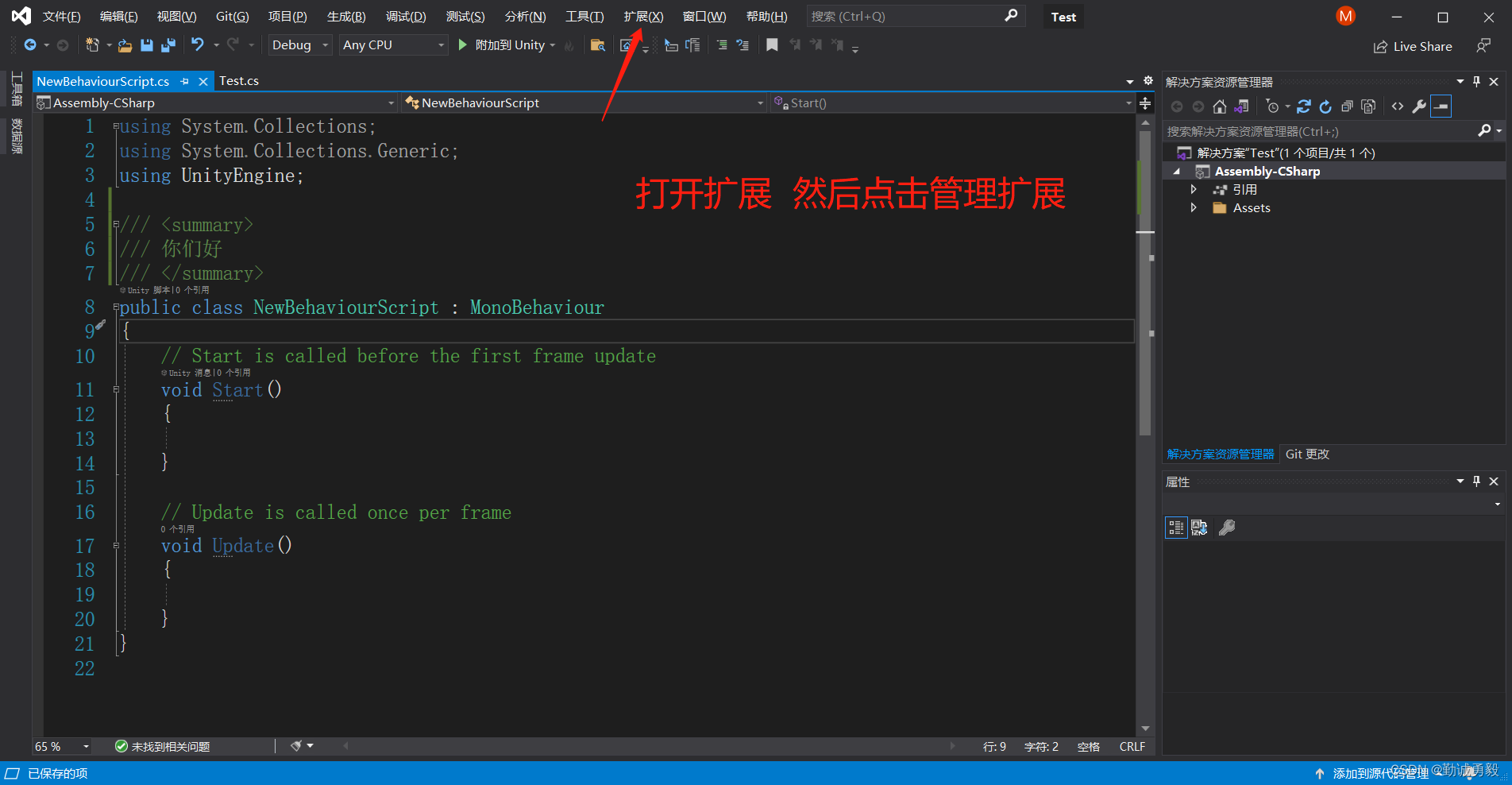Click the bookmark toggle icon in the toolbar
Image resolution: width=1512 pixels, height=785 pixels.
(x=772, y=44)
